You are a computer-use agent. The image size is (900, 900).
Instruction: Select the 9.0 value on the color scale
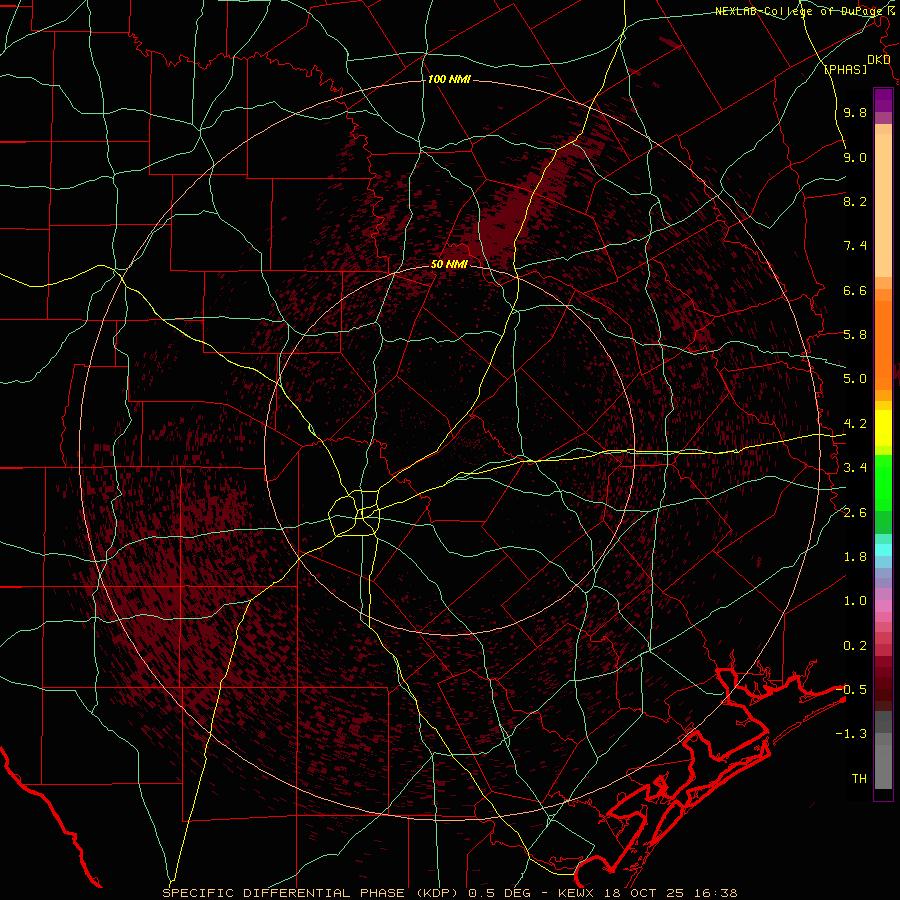(x=855, y=157)
